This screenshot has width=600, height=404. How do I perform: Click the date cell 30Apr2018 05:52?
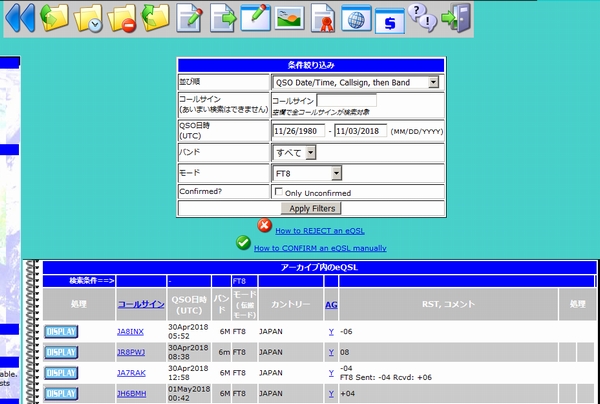[188, 332]
